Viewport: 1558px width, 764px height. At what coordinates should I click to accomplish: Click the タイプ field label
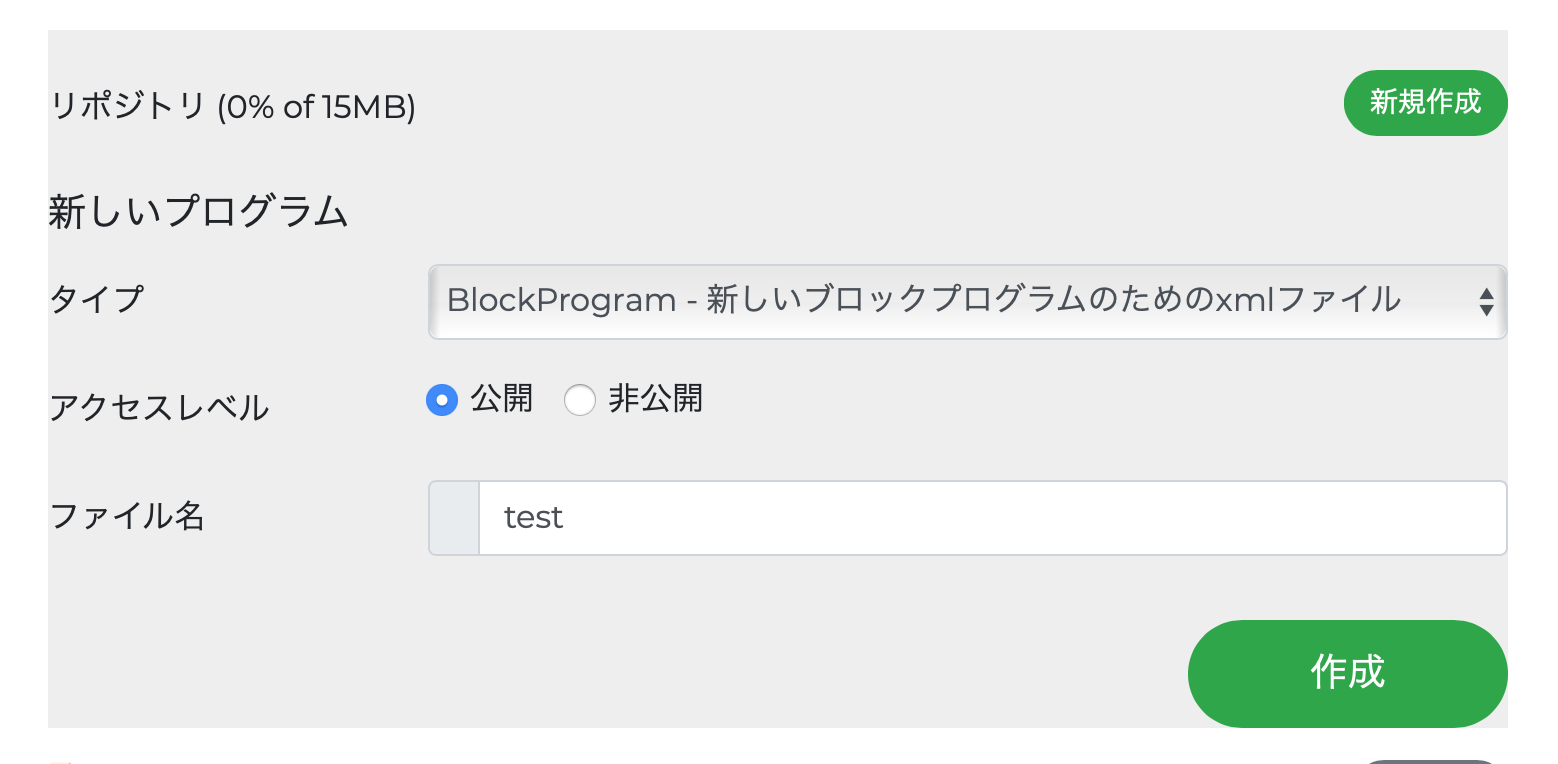97,299
